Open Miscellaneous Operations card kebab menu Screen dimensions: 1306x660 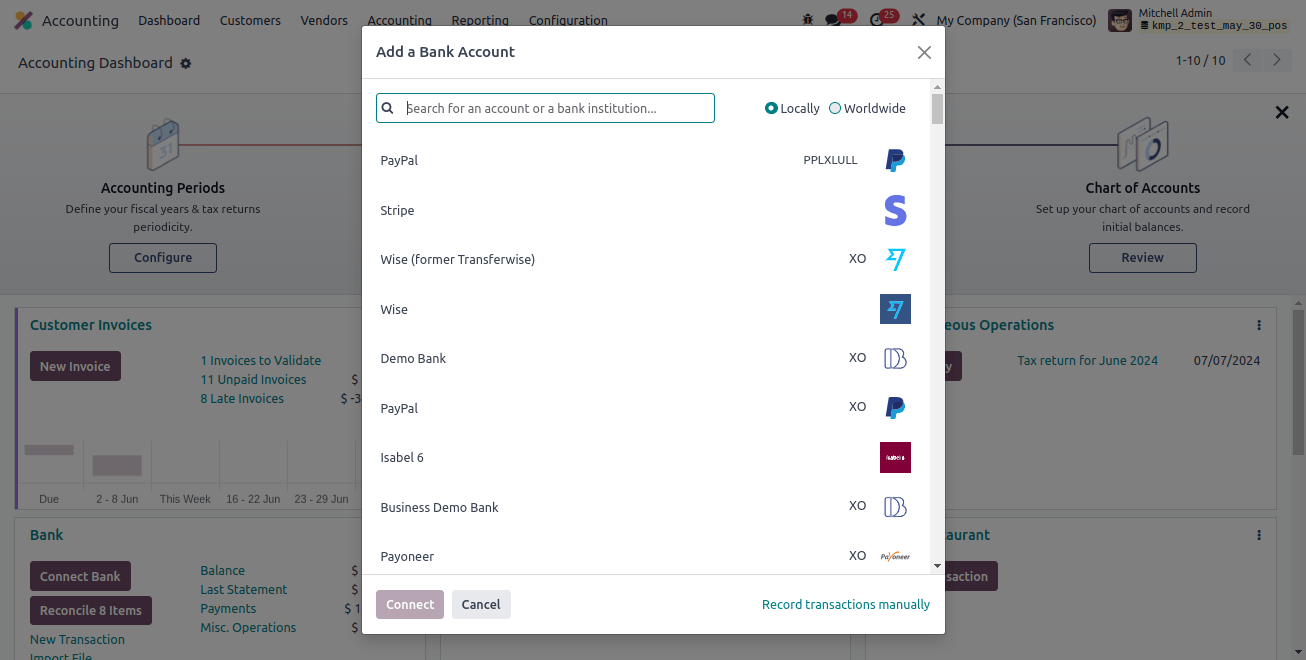click(x=1259, y=325)
